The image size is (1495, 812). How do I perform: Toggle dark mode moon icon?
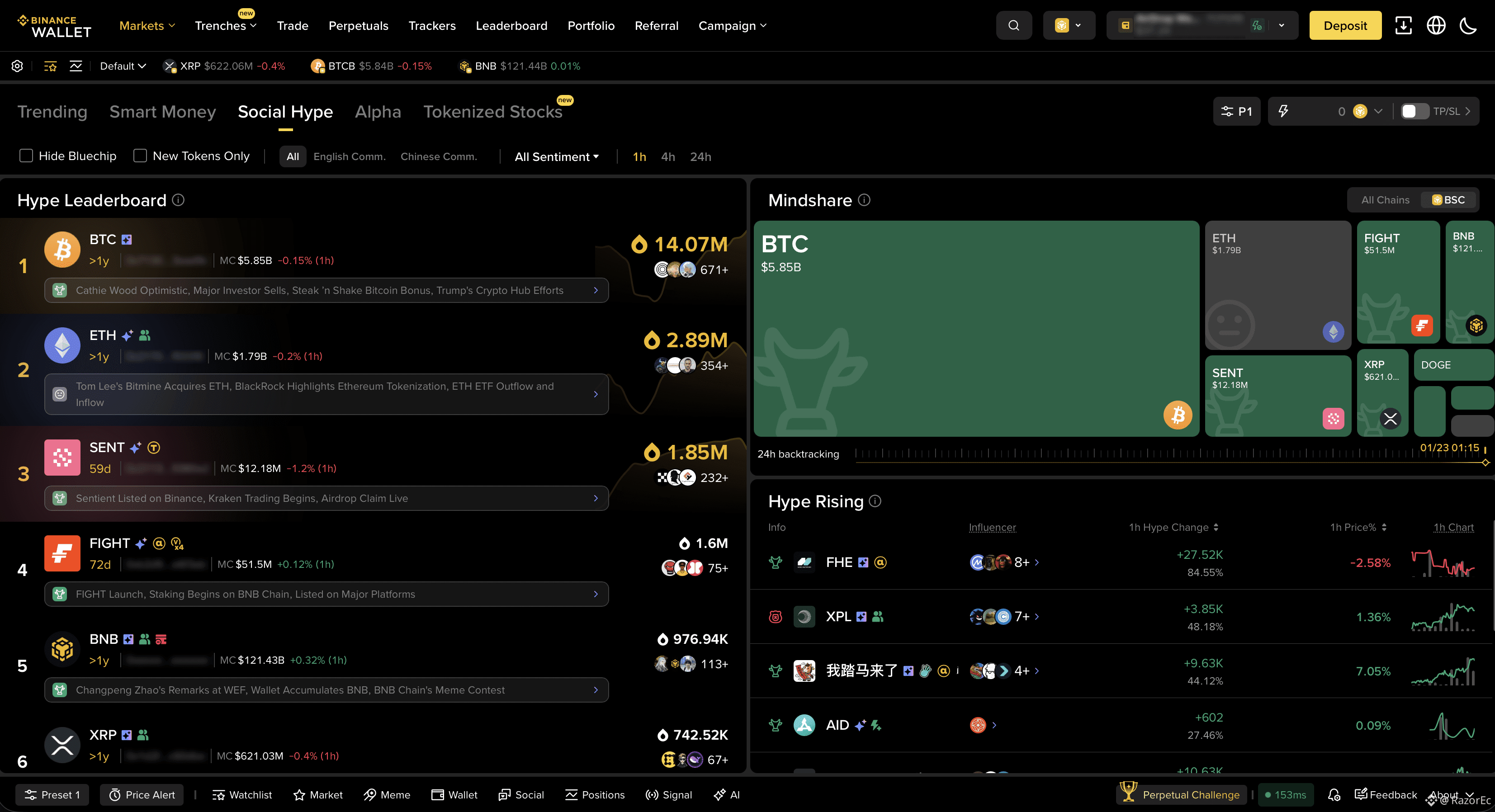pyautogui.click(x=1468, y=25)
